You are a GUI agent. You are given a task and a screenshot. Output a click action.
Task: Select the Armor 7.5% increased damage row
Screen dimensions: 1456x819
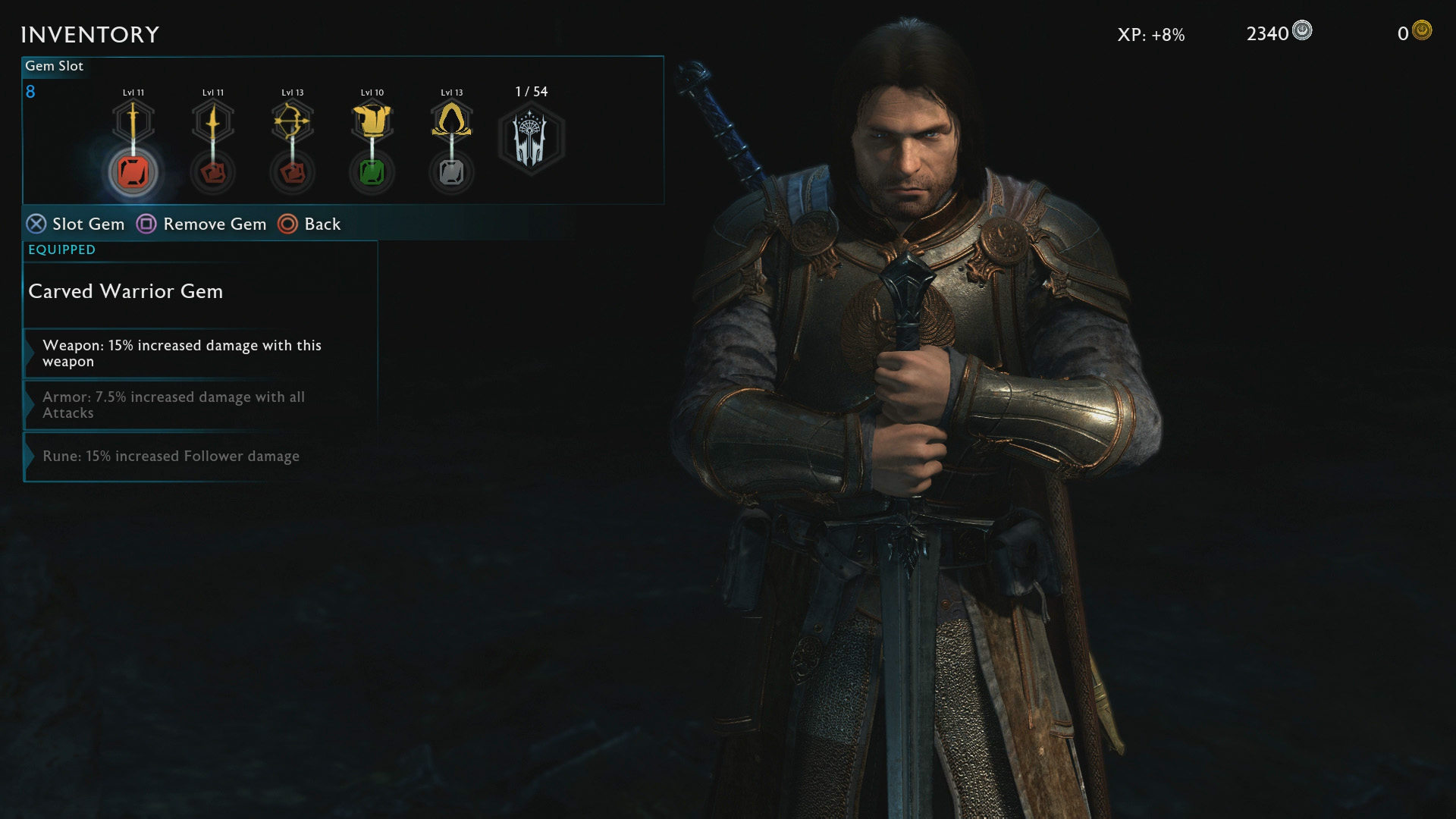coord(200,405)
